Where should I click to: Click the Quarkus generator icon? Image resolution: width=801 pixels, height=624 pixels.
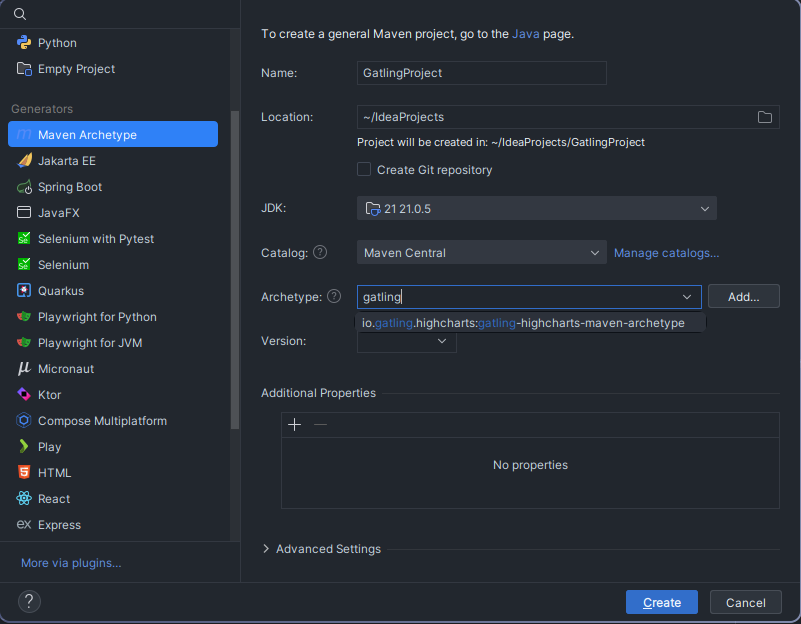coord(24,291)
